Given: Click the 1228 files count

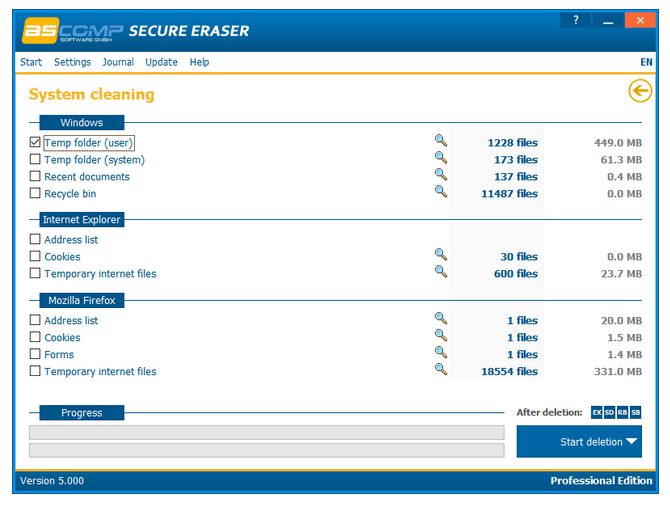Looking at the screenshot, I should pos(512,143).
